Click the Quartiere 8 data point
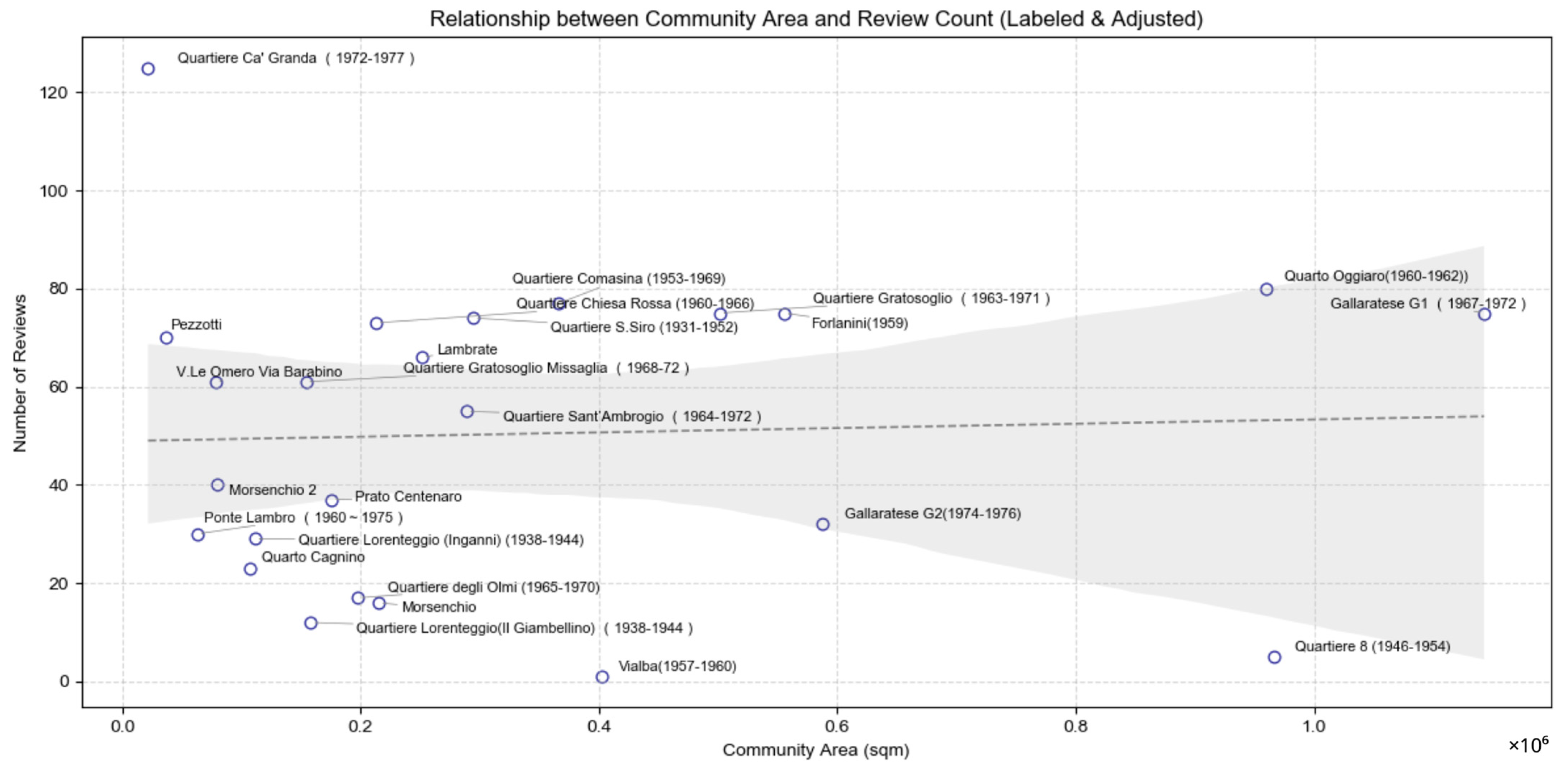This screenshot has width=1568, height=769. point(1275,657)
